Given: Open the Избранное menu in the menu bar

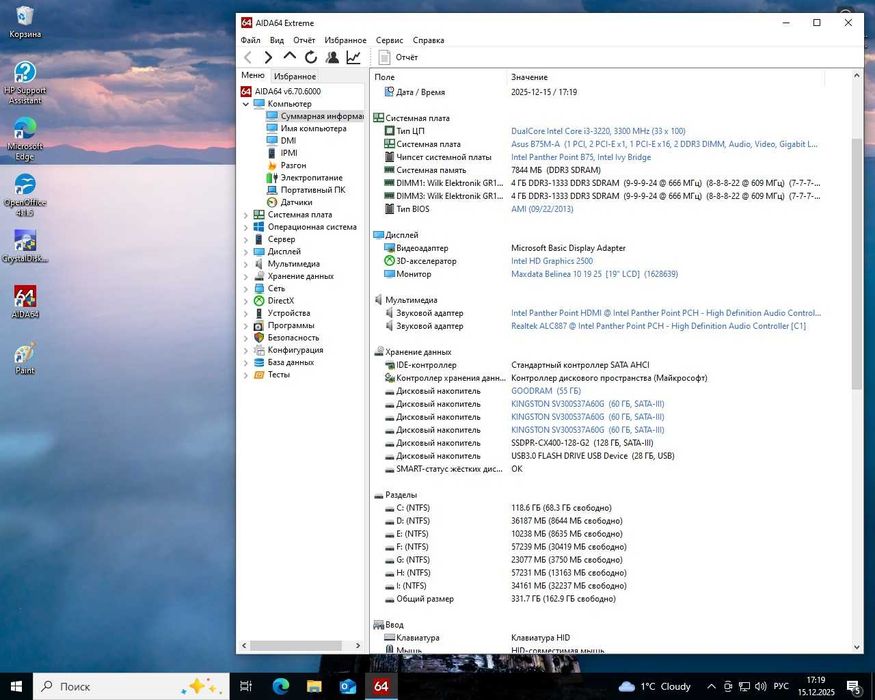Looking at the screenshot, I should 345,40.
